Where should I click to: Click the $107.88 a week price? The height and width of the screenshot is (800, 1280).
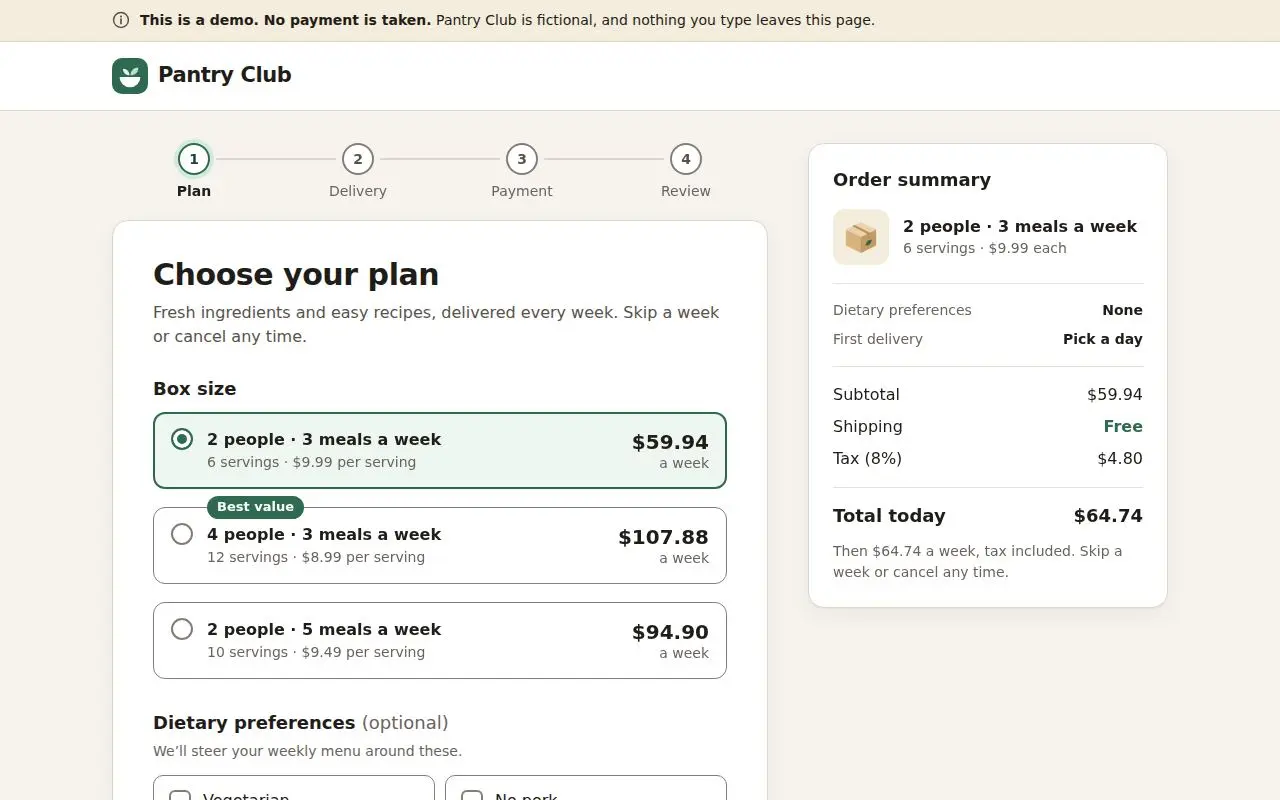(663, 546)
